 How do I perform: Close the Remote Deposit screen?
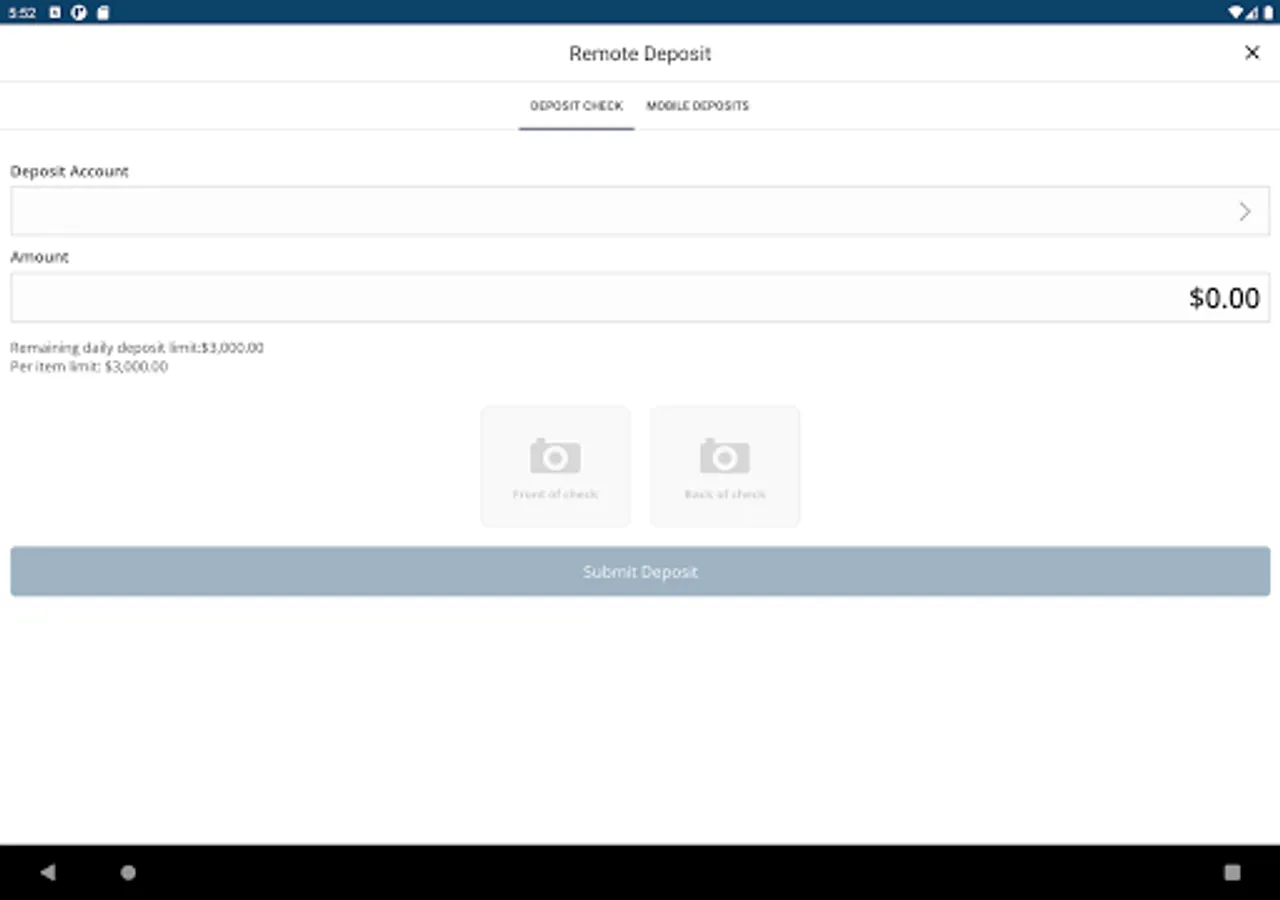click(x=1251, y=53)
